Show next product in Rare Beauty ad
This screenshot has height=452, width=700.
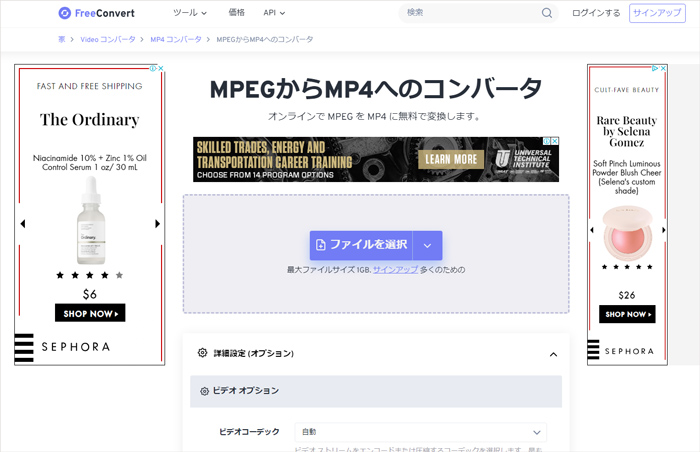point(663,230)
